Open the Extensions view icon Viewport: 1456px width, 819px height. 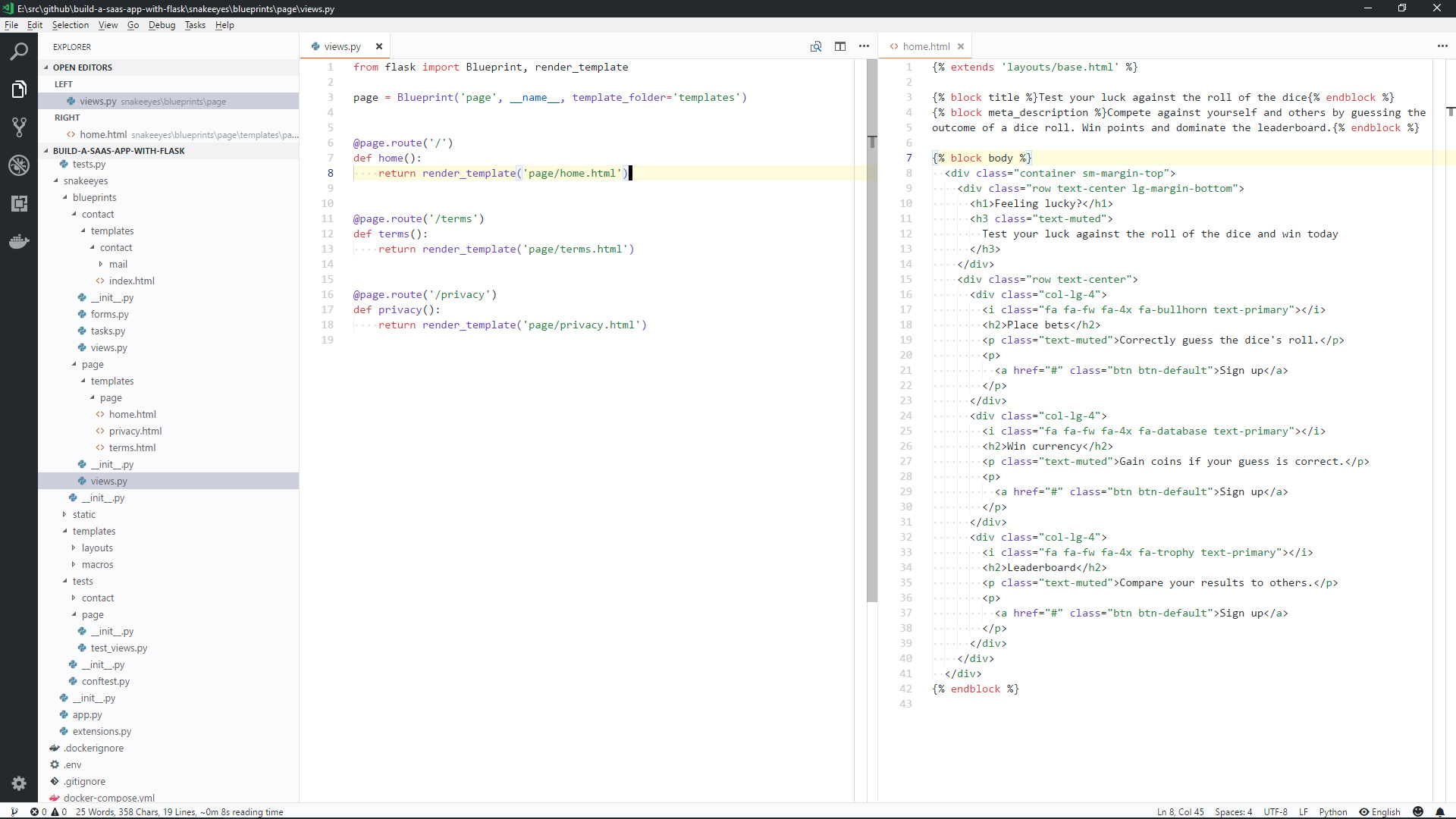pyautogui.click(x=19, y=203)
